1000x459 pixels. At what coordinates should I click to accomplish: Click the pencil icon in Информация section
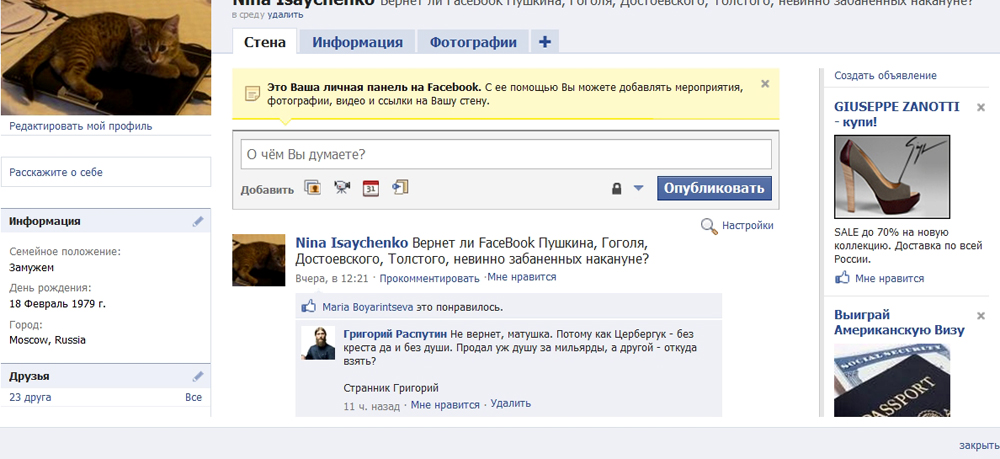point(198,221)
